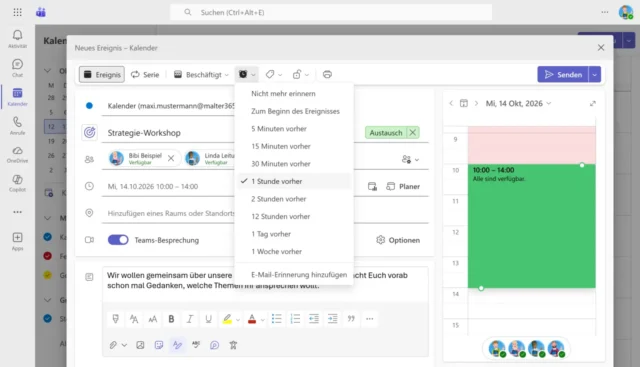Screen dimensions: 640x367
Task: Click the format painter icon
Action: pyautogui.click(x=116, y=319)
